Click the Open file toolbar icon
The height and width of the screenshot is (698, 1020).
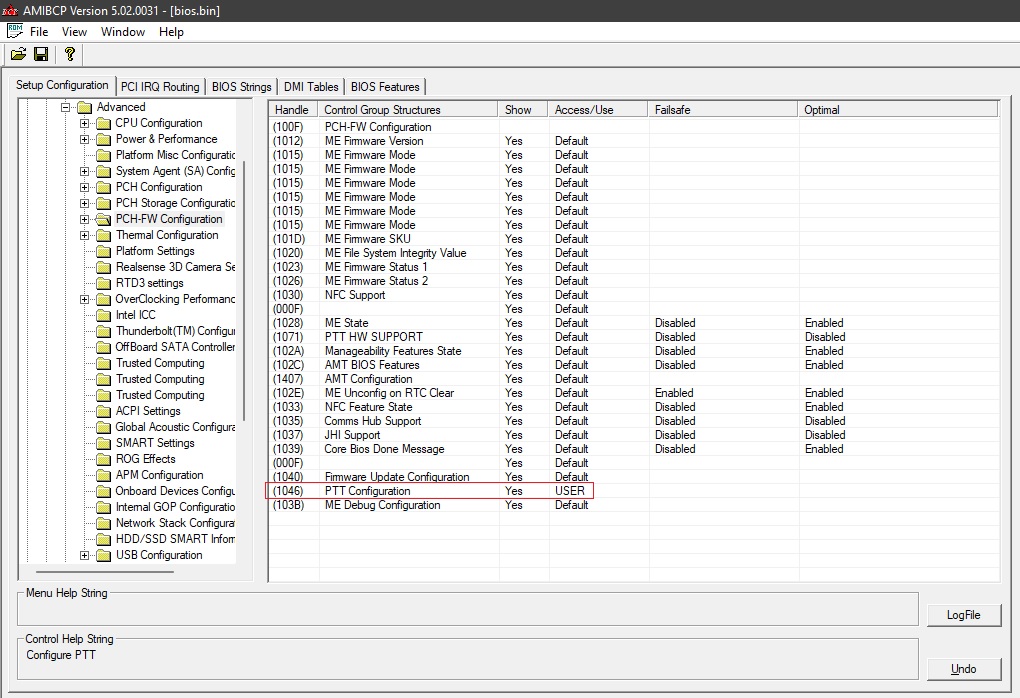(18, 55)
